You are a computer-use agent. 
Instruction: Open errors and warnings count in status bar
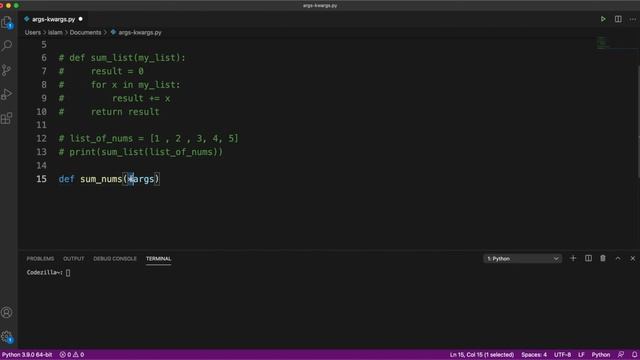72,355
